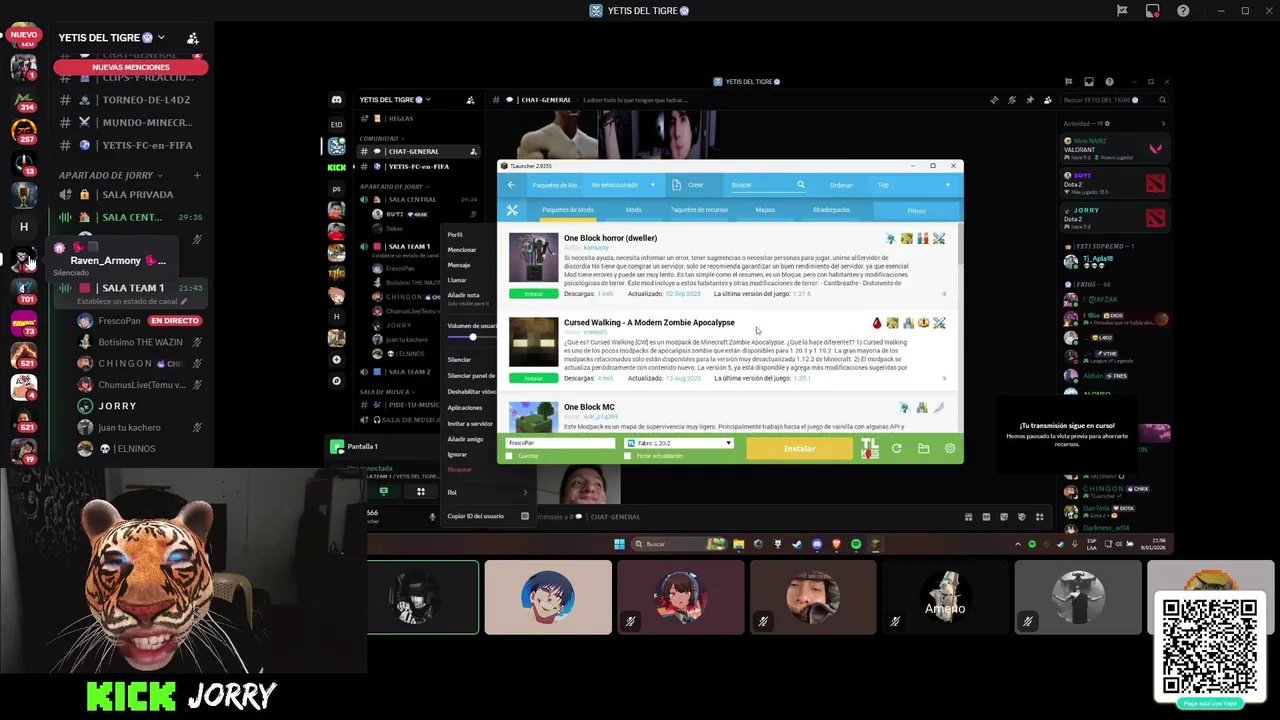Click muted mic icon on Botisimo row
The width and height of the screenshot is (1280, 720).
pyautogui.click(x=197, y=342)
